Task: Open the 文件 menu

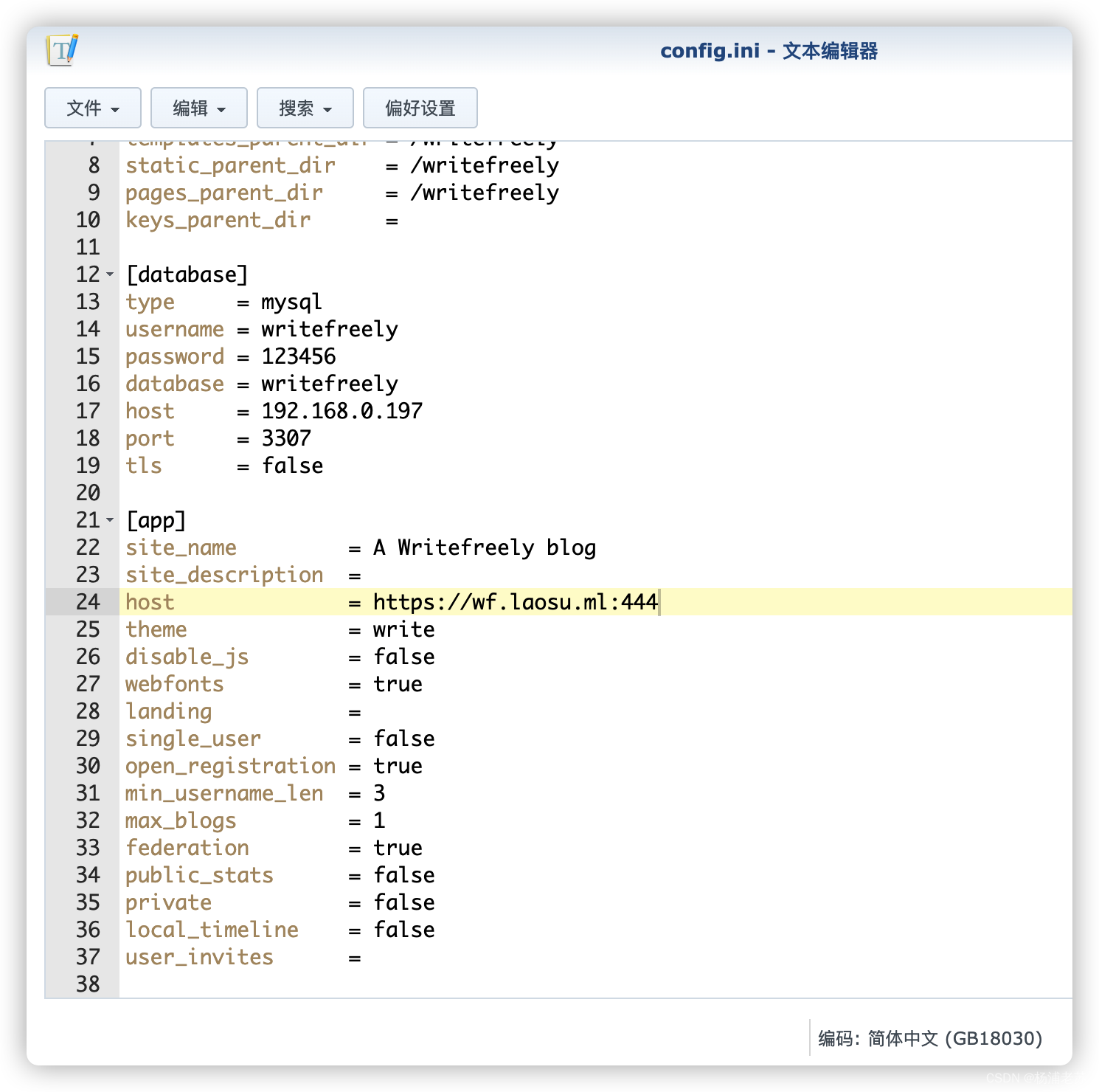Action: coord(93,108)
